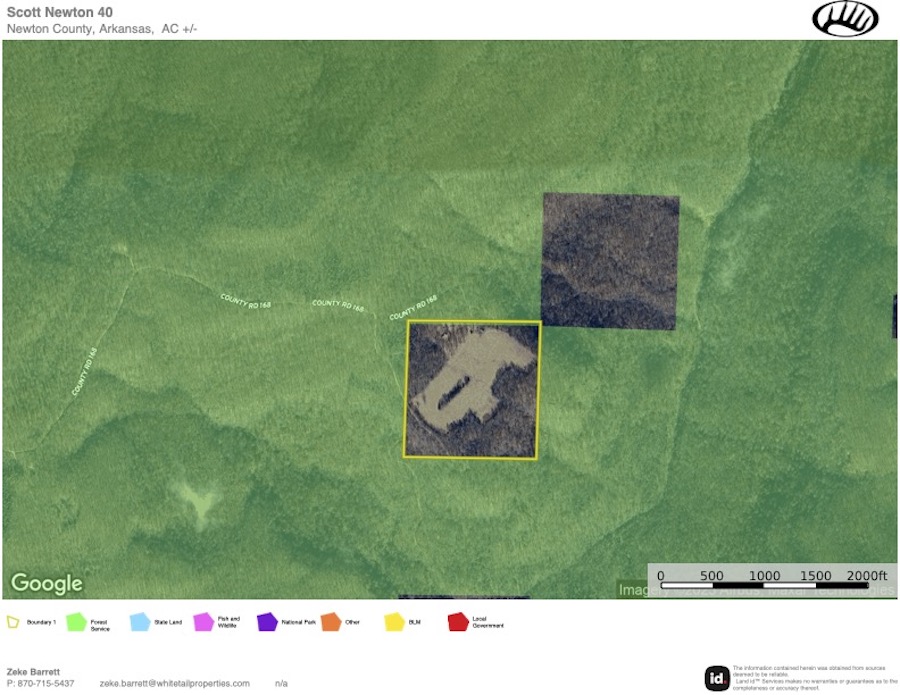900x695 pixels.
Task: Click the orange Other legend swatch
Action: coord(331,622)
